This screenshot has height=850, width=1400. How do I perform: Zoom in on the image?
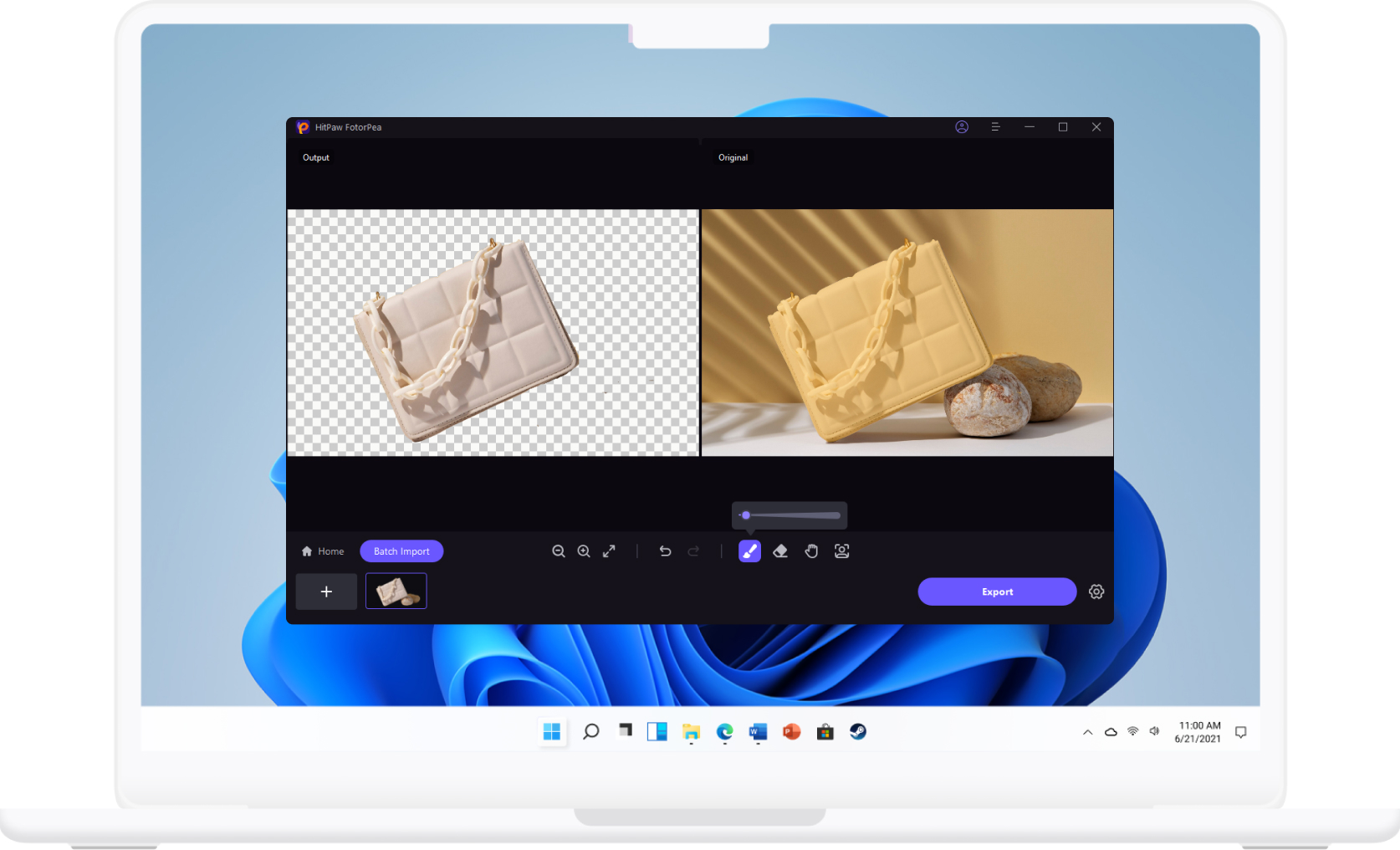(x=584, y=551)
